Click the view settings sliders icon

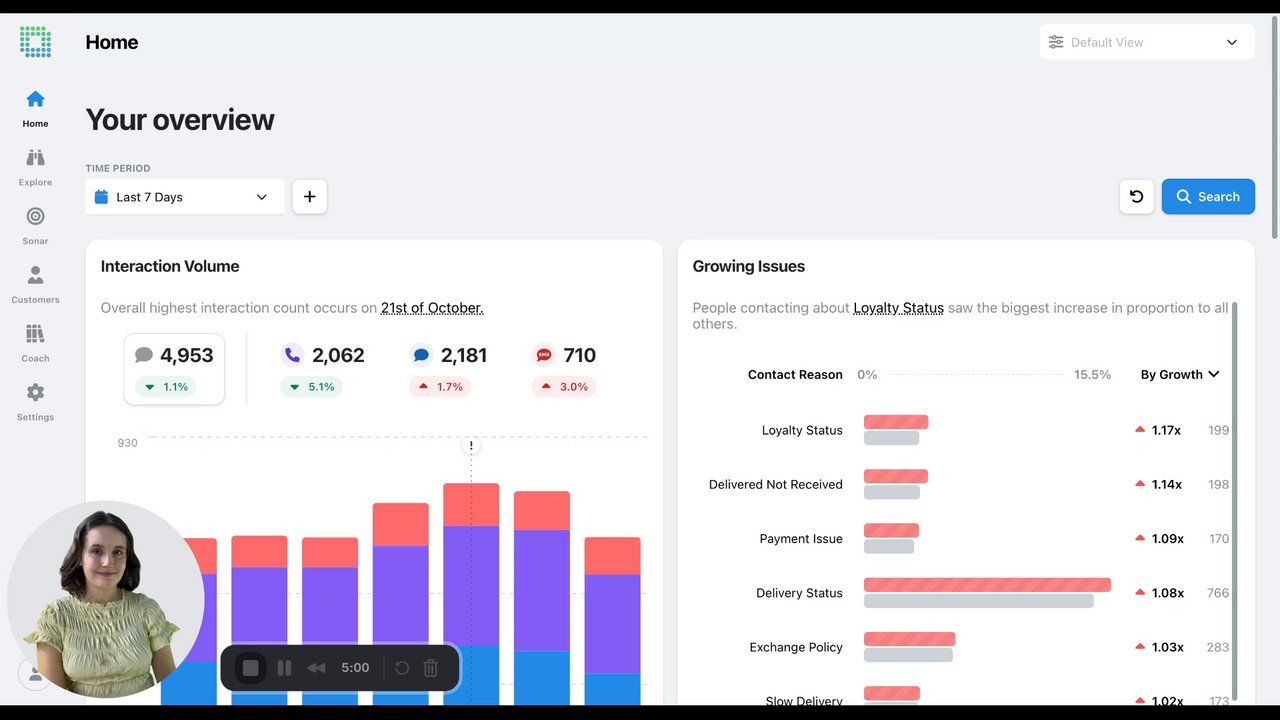[1056, 42]
